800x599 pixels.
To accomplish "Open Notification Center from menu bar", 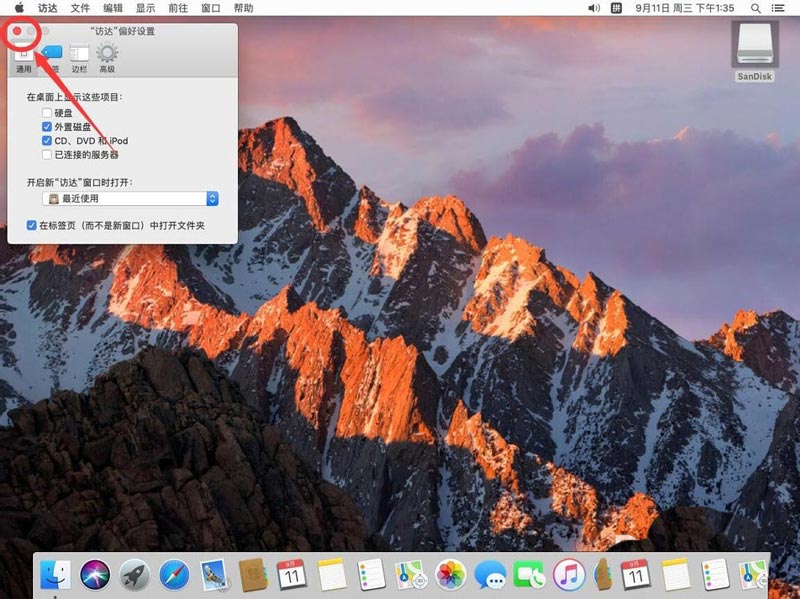I will coord(784,7).
